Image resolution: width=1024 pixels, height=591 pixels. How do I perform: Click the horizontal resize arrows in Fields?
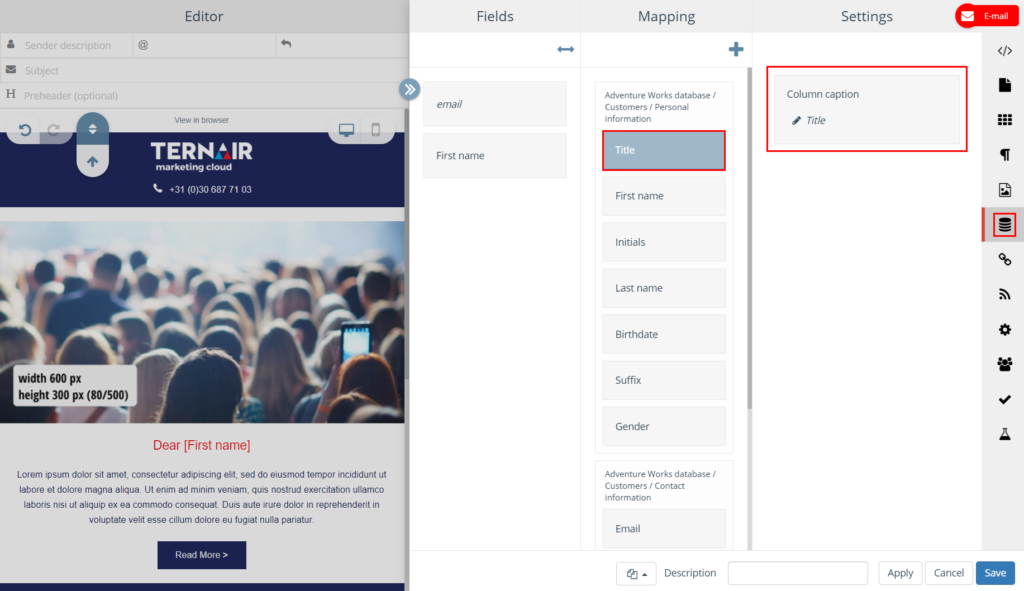tap(566, 50)
